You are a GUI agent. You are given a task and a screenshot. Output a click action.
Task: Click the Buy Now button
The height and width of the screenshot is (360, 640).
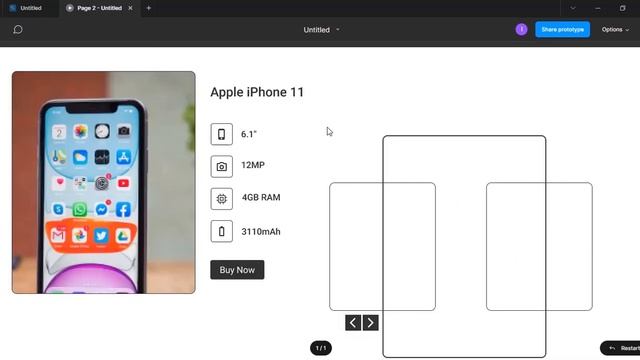(237, 270)
